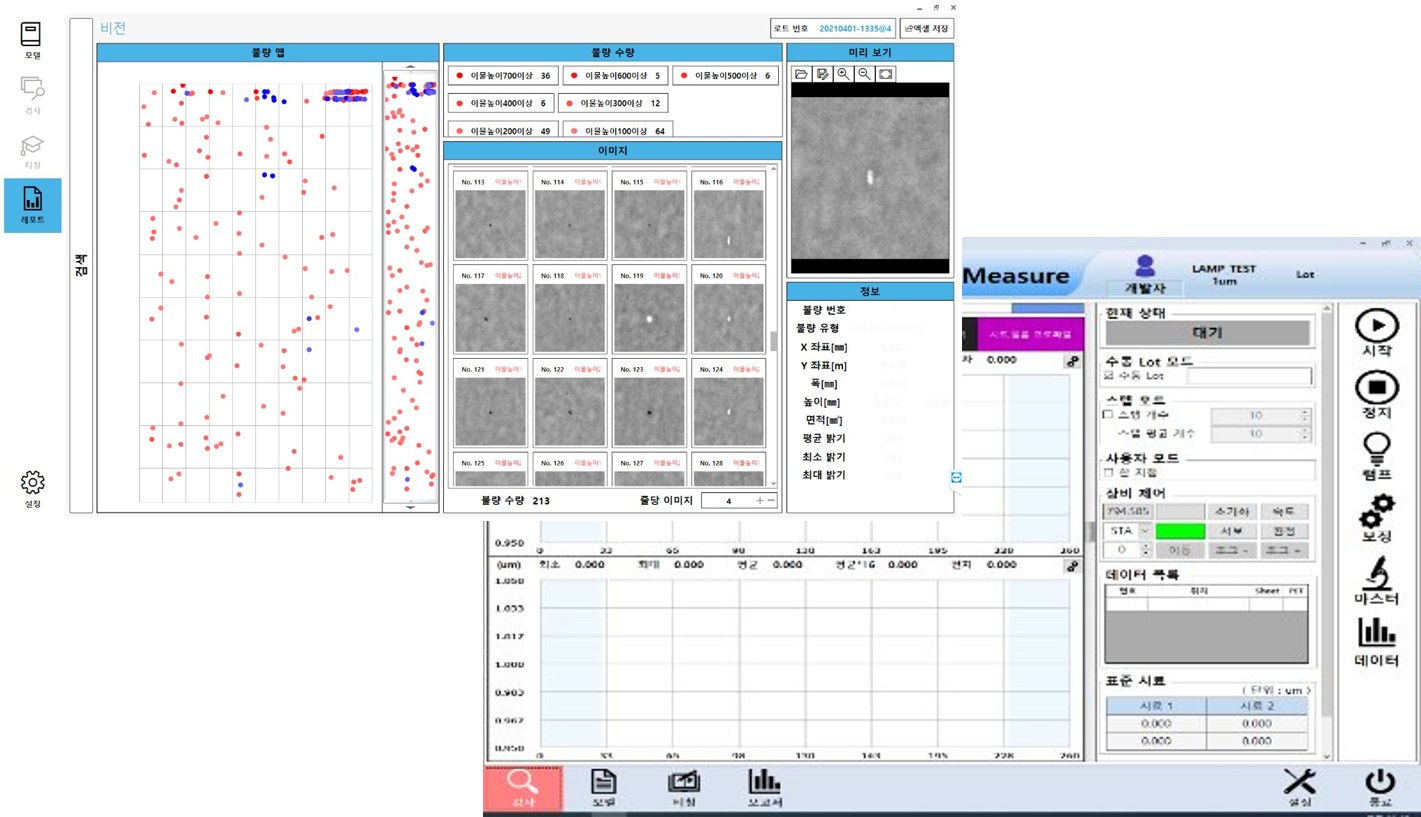Select defect thumbnail No. 123

point(649,404)
